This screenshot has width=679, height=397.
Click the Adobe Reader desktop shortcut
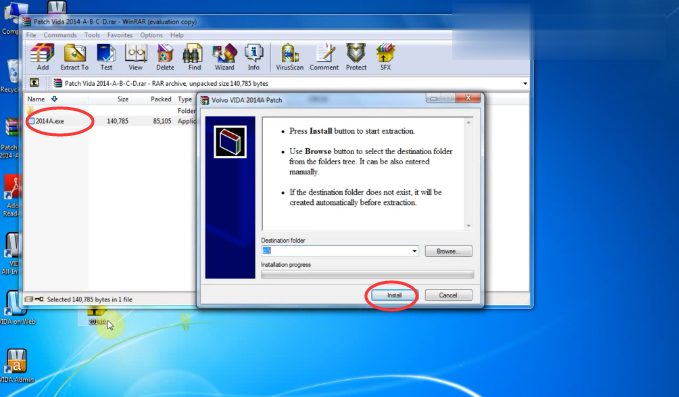click(11, 195)
